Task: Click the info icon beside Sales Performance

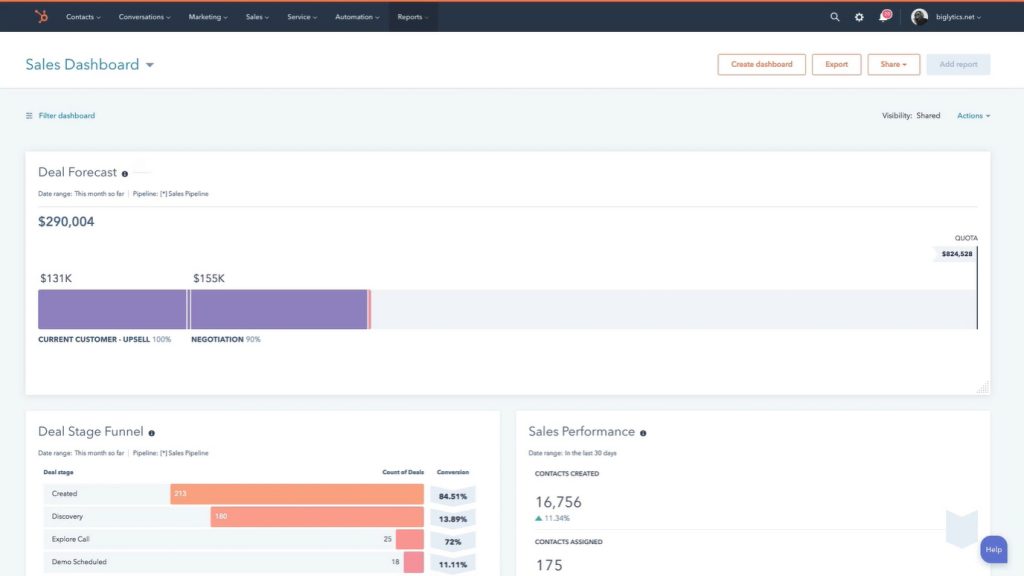Action: pyautogui.click(x=641, y=432)
